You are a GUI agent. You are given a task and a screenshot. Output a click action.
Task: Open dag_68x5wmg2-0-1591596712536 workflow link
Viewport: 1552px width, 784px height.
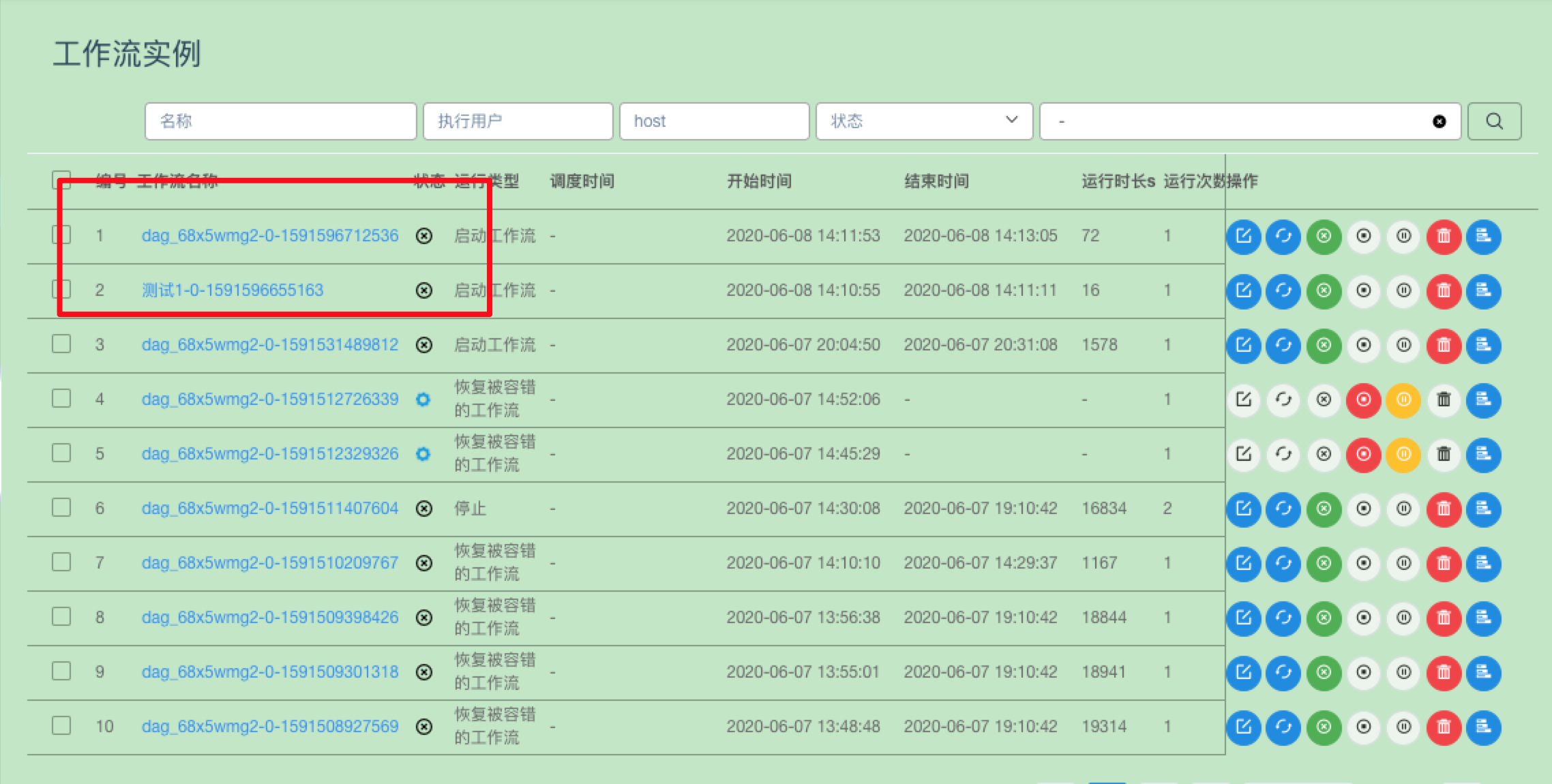[269, 236]
